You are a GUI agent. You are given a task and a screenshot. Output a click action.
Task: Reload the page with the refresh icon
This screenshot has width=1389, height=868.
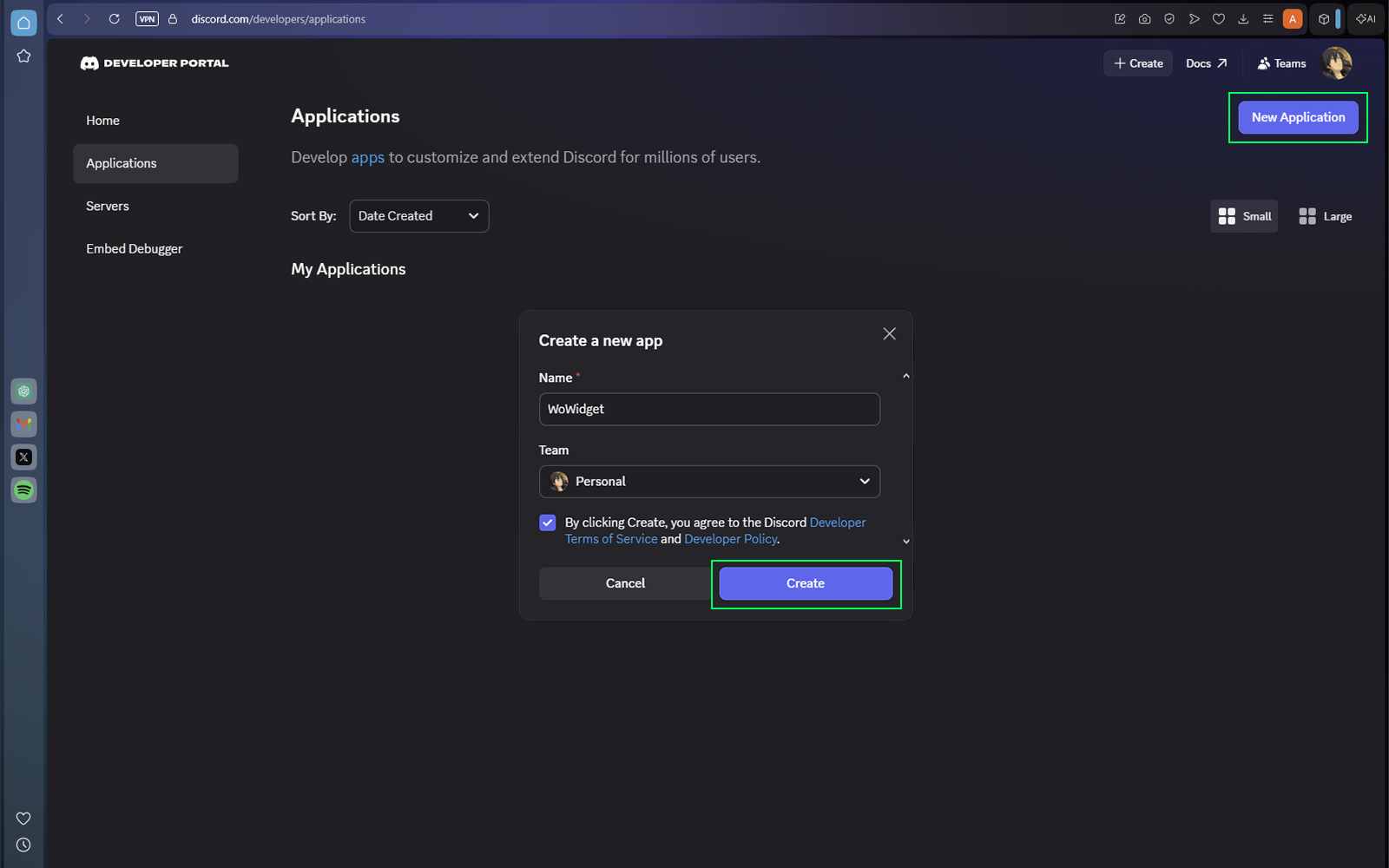[114, 19]
